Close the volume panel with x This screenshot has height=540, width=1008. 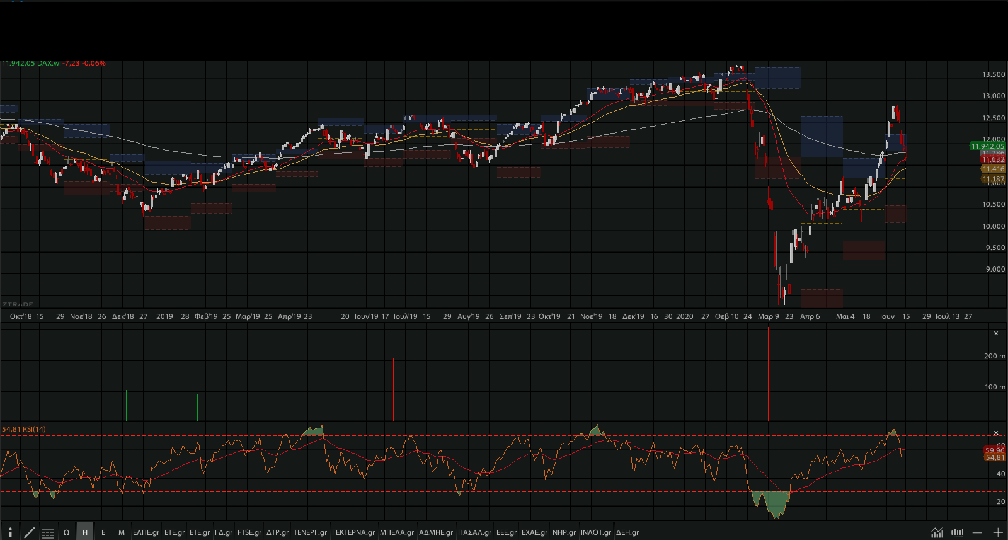pyautogui.click(x=996, y=331)
